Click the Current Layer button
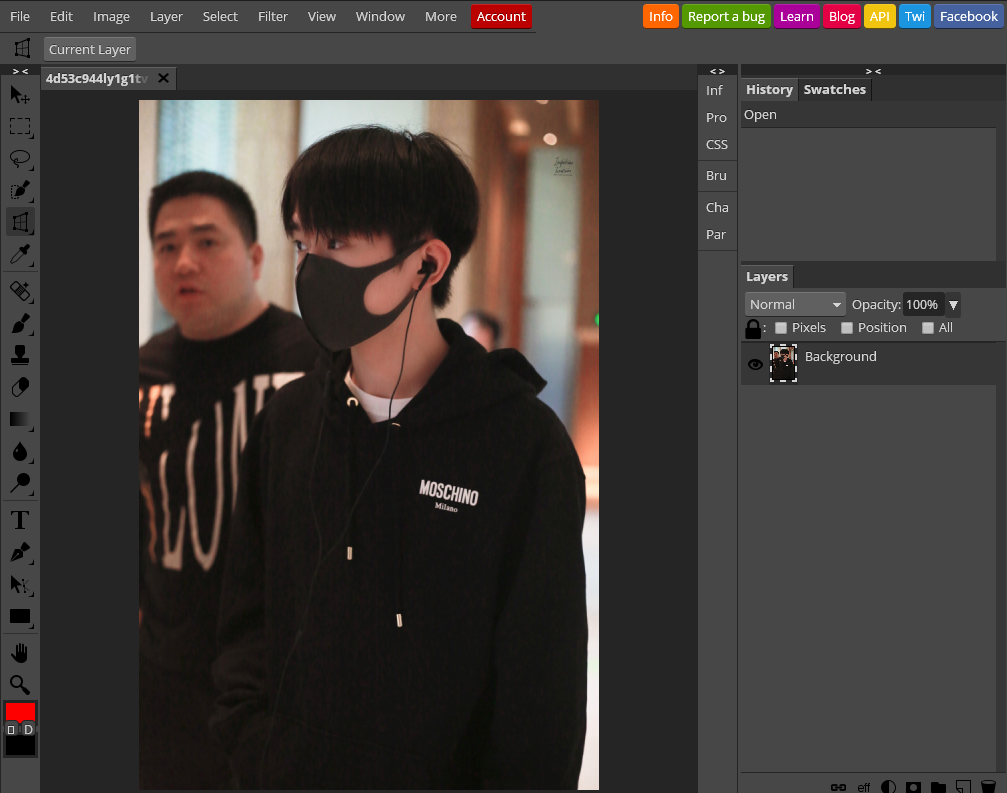The image size is (1007, 793). point(90,49)
